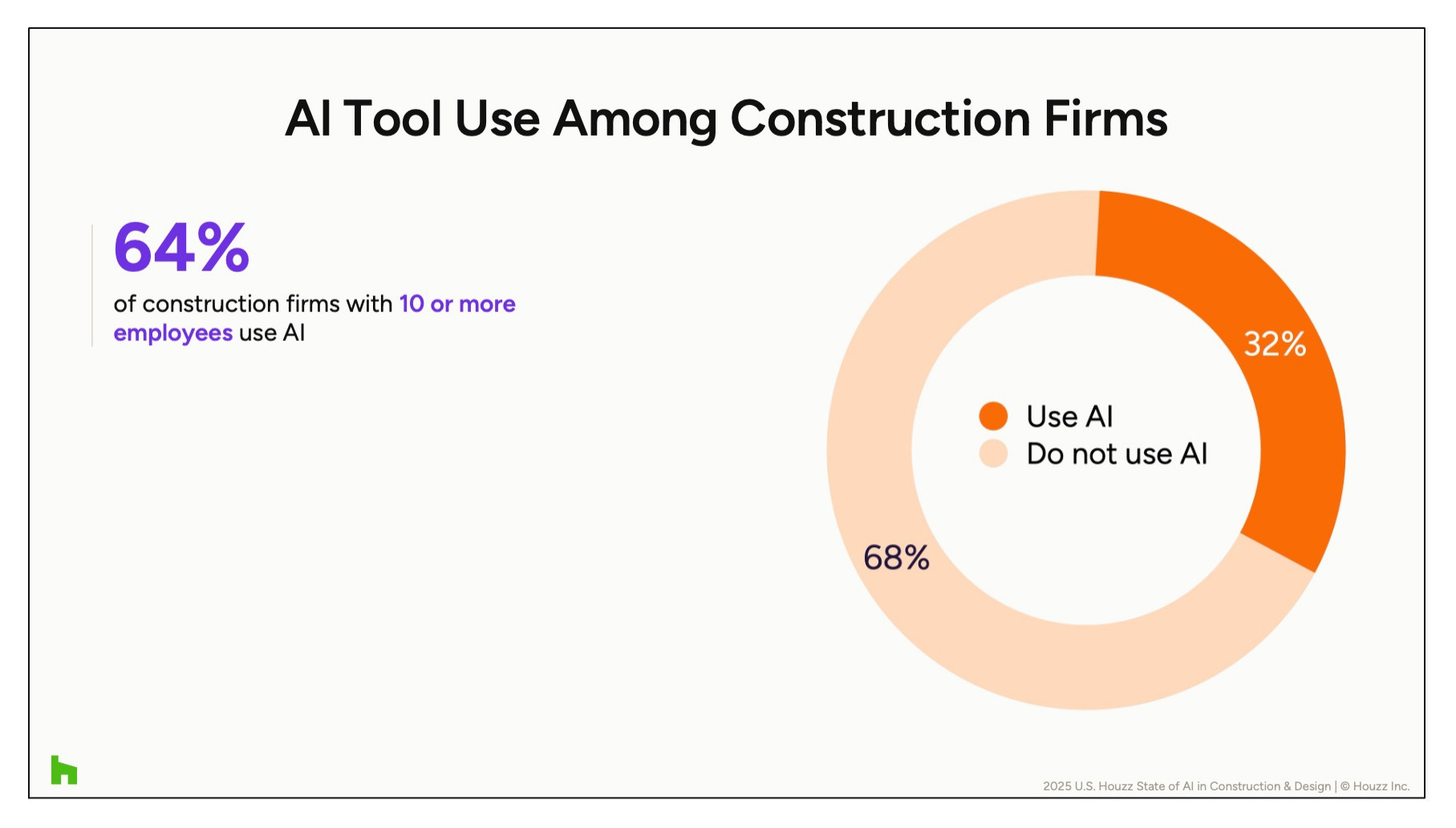Click the purple employees word
Image resolution: width=1456 pixels, height=828 pixels.
tap(173, 333)
